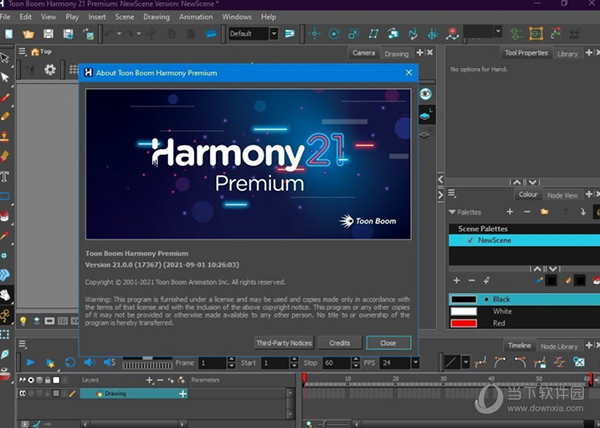Toggle the eye visibility icon beside dialog
This screenshot has height=428, width=600.
point(426,94)
